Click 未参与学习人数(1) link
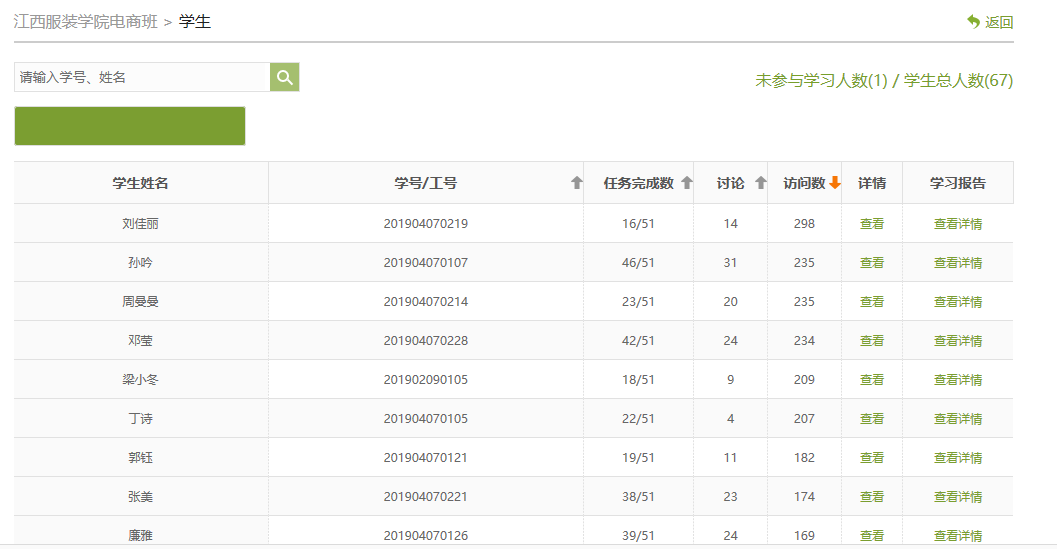This screenshot has height=549, width=1057. (x=821, y=81)
